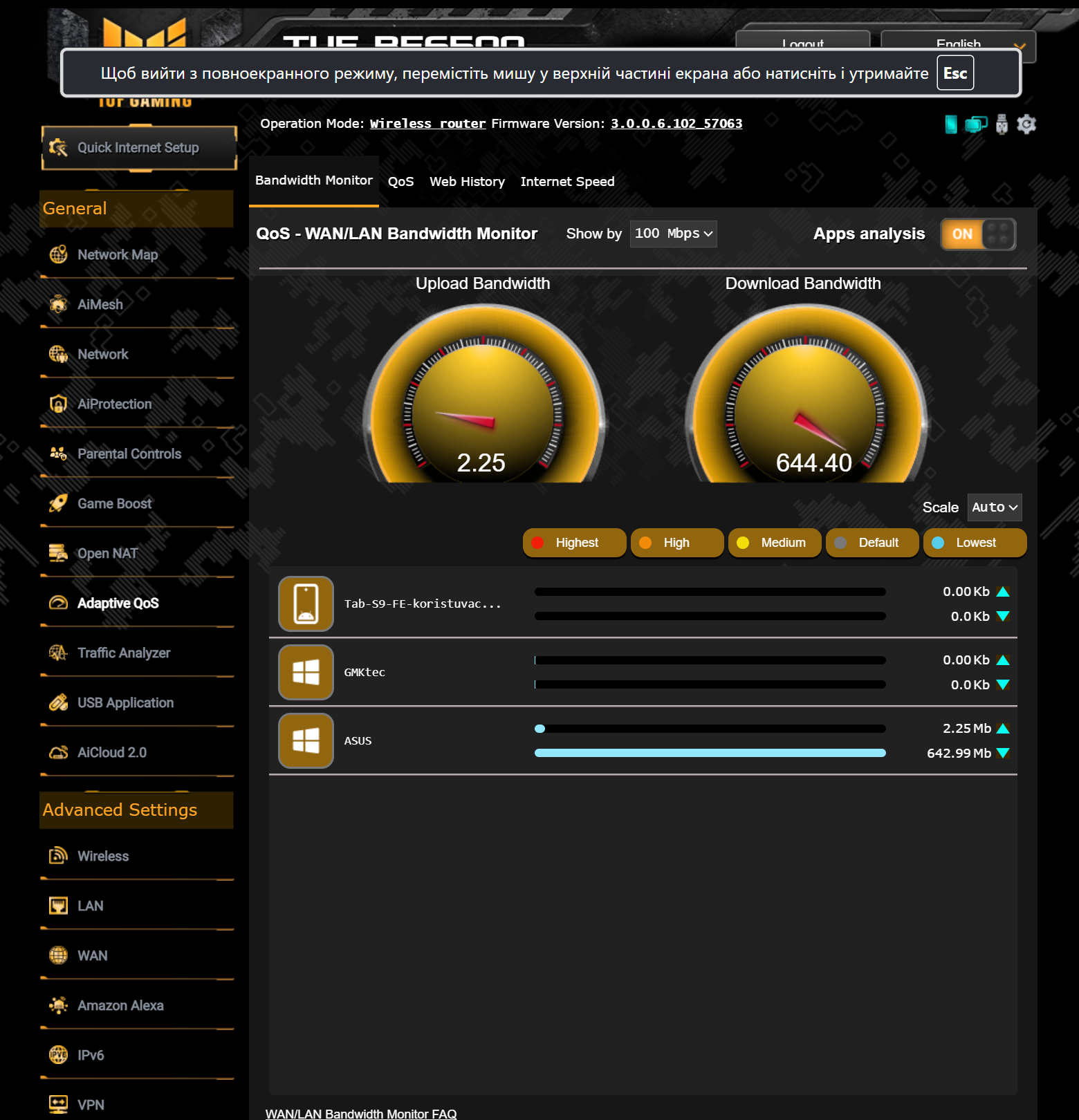Image resolution: width=1079 pixels, height=1120 pixels.
Task: Open the WAN/LAN Bandwidth Monitor FAQ link
Action: 361,1114
